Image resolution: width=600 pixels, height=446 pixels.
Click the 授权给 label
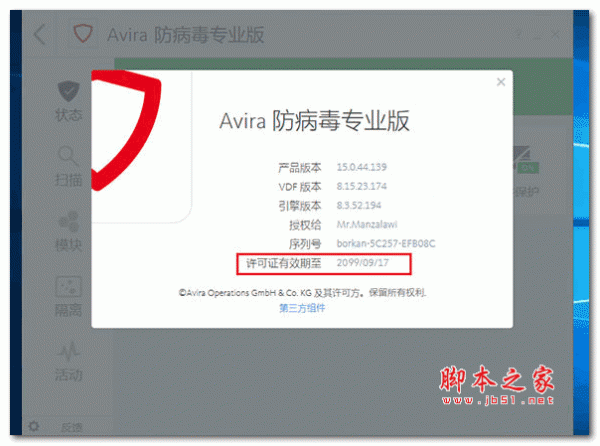pyautogui.click(x=305, y=225)
